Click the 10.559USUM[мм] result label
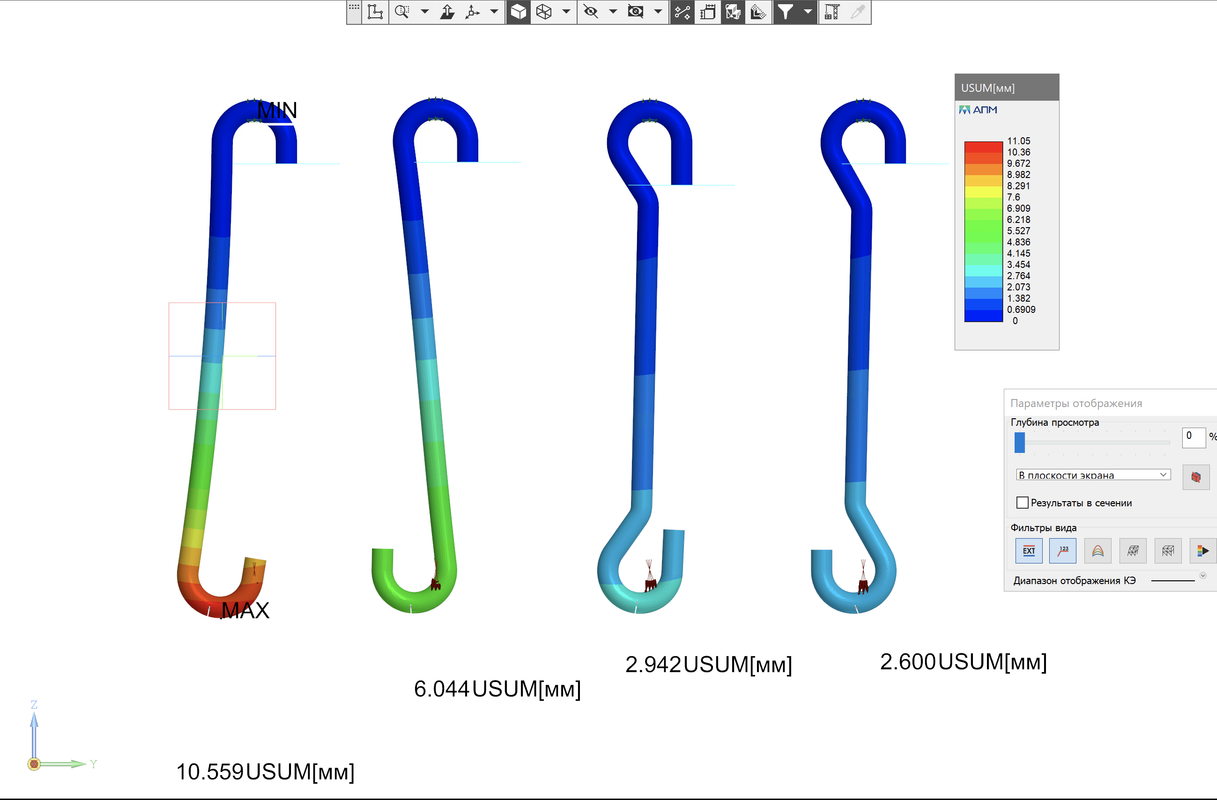 [x=265, y=772]
